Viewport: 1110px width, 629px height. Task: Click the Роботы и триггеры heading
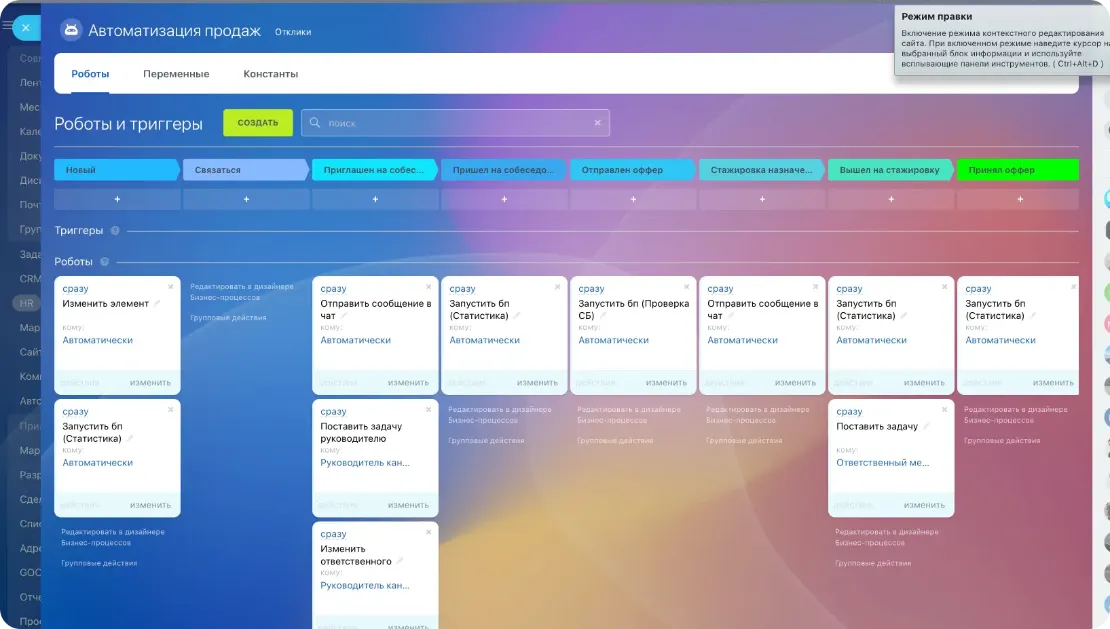click(x=128, y=124)
